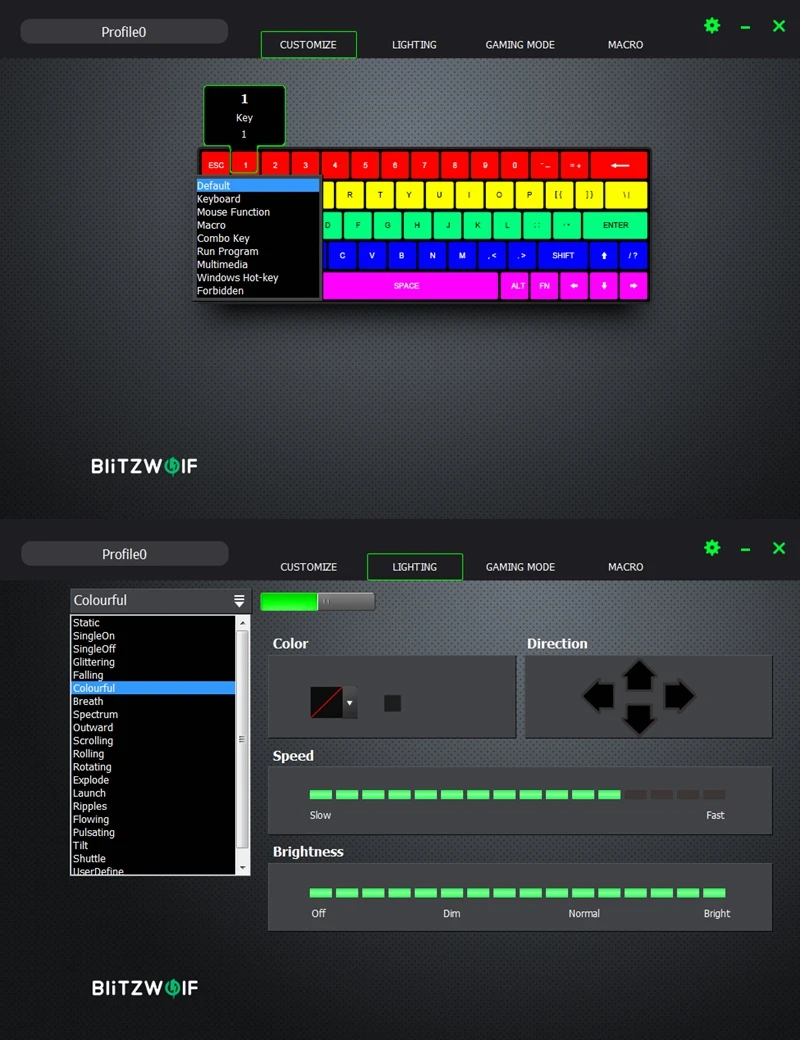Open MACRO tab in upper window

(x=625, y=44)
